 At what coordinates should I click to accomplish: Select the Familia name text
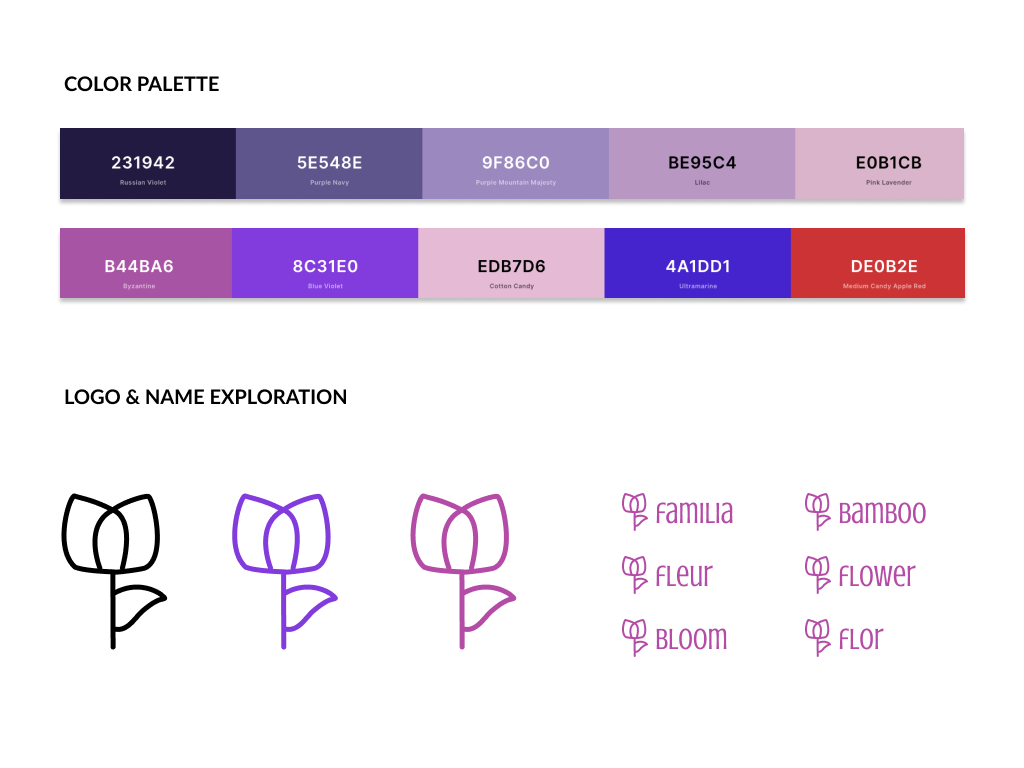[x=694, y=513]
